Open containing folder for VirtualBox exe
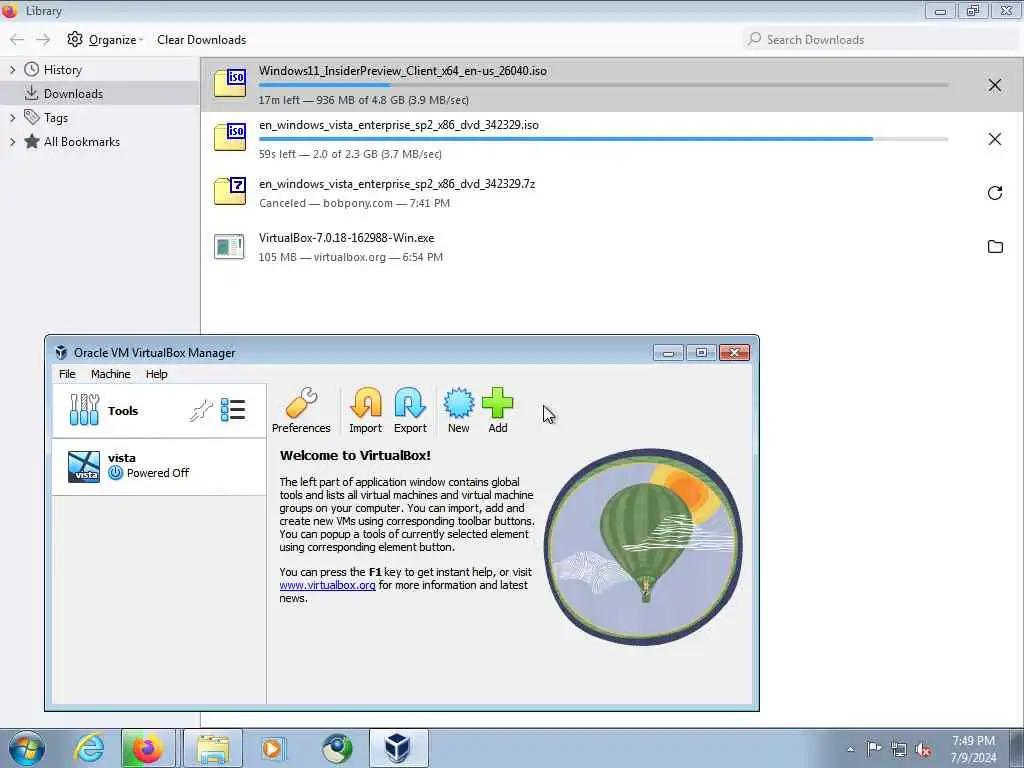This screenshot has height=768, width=1024. (995, 247)
